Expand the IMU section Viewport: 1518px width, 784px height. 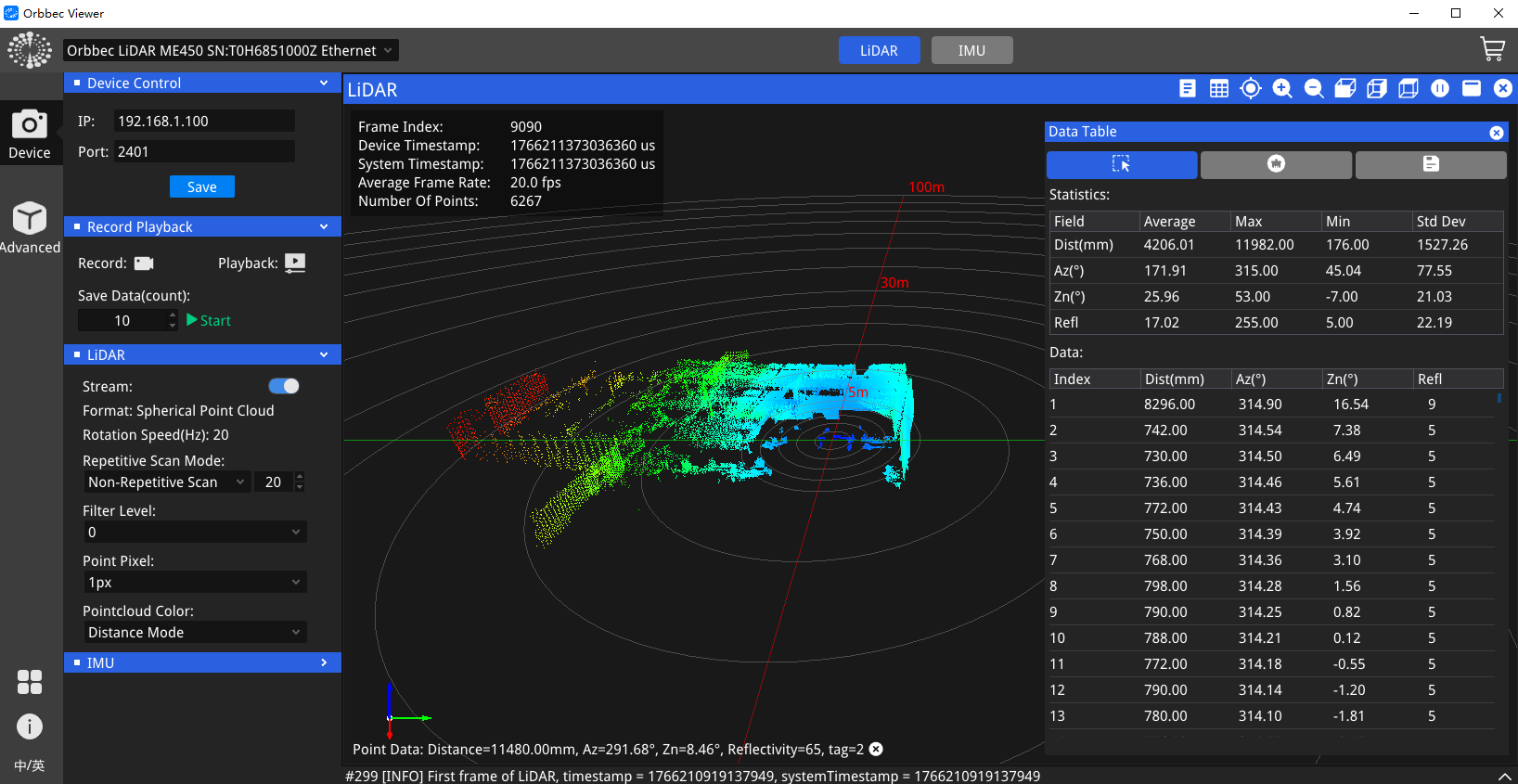coord(324,662)
